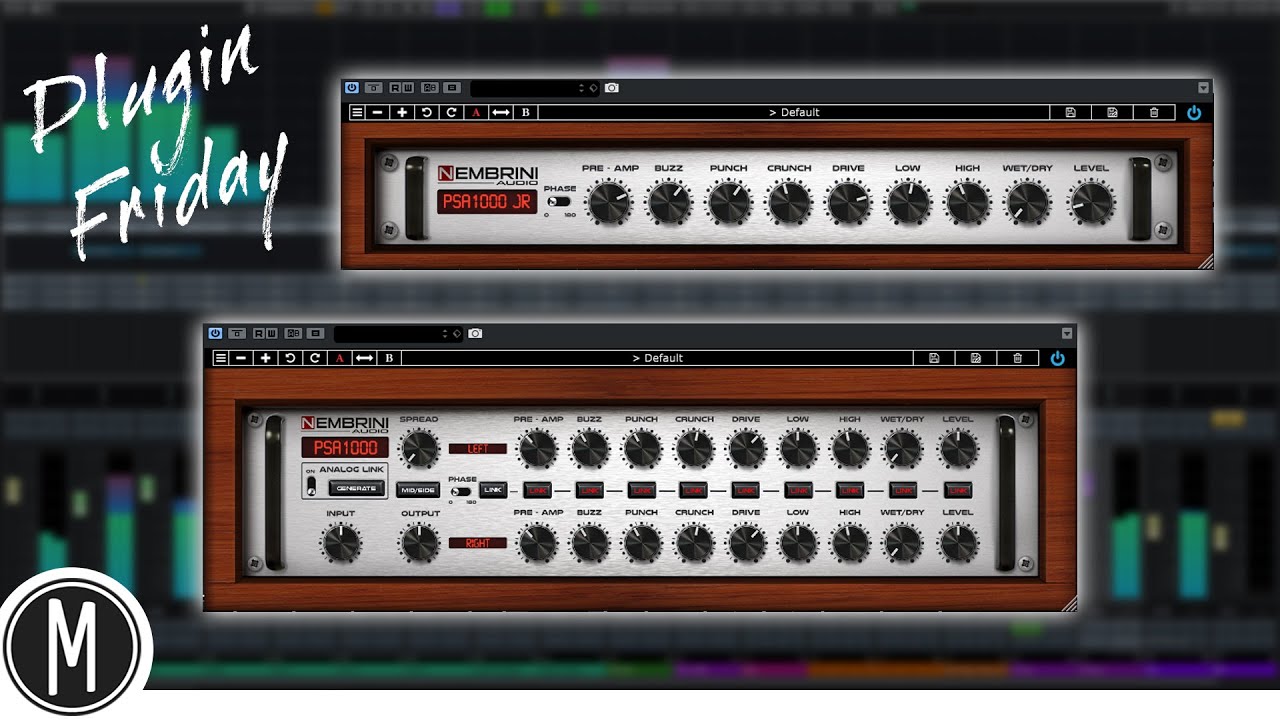1280x720 pixels.
Task: Click the PRE-AMP knob on PSA1000 JR
Action: [609, 203]
